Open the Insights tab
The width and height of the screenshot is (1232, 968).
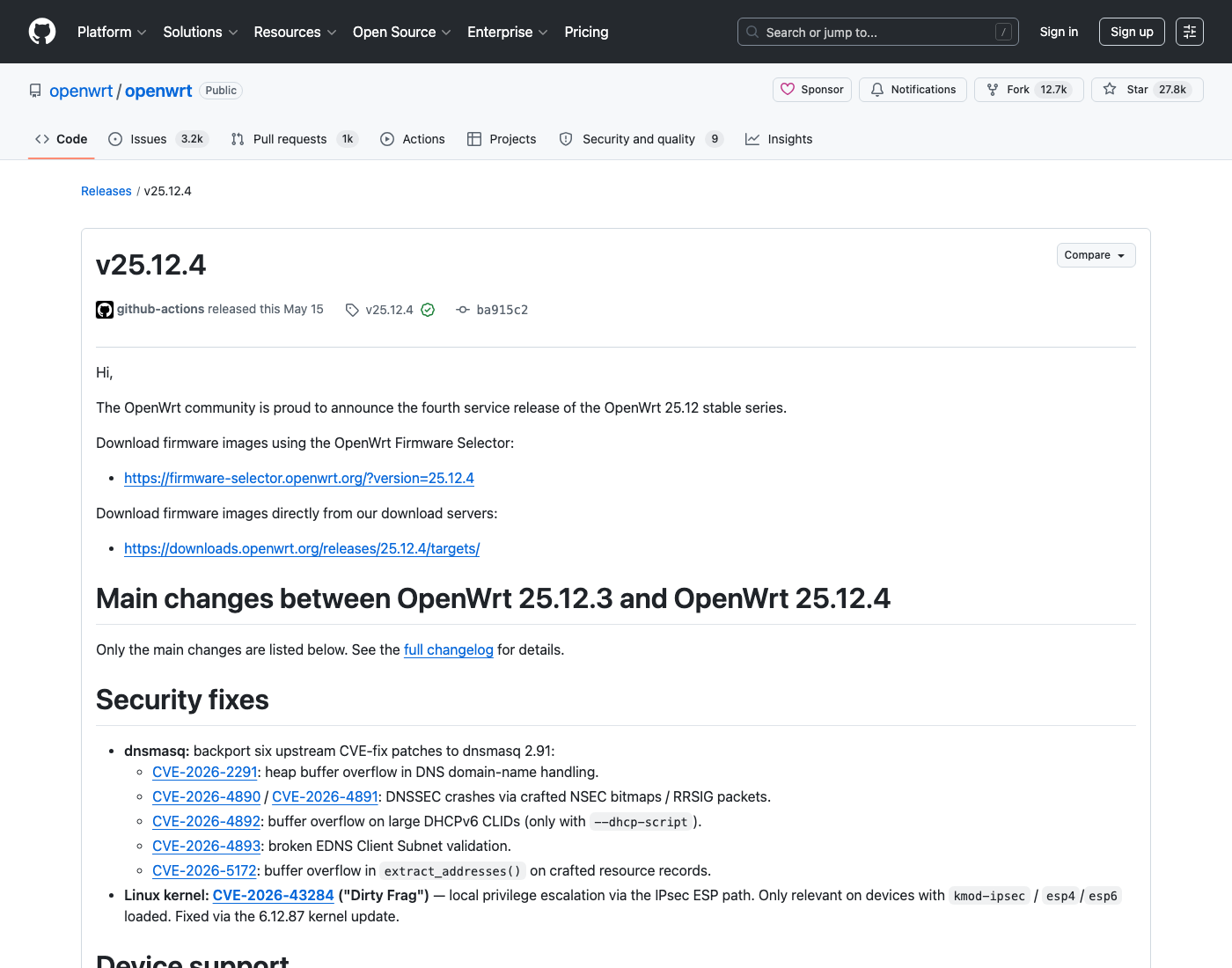(779, 139)
